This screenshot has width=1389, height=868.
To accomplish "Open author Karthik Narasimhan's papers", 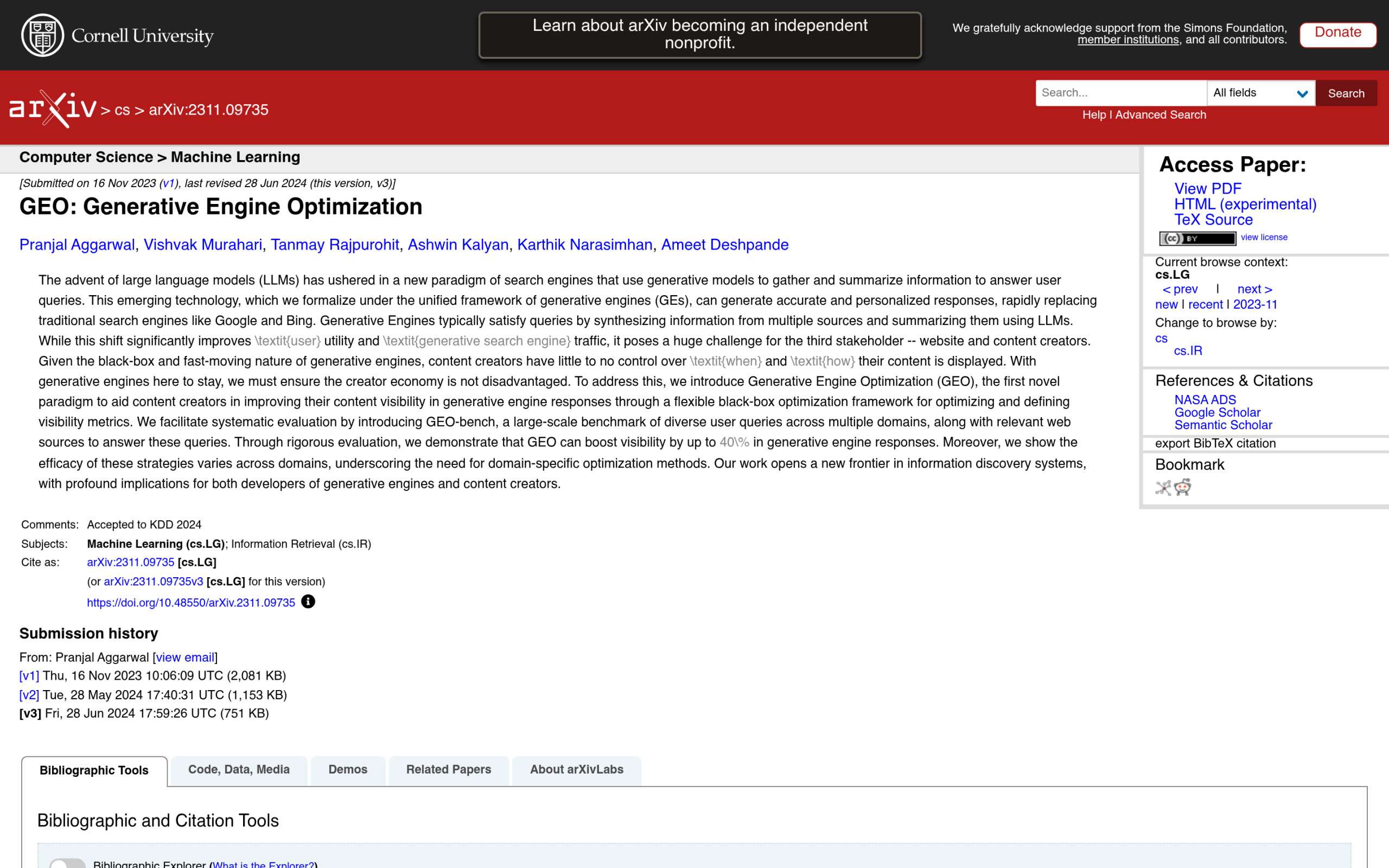I will pyautogui.click(x=585, y=245).
